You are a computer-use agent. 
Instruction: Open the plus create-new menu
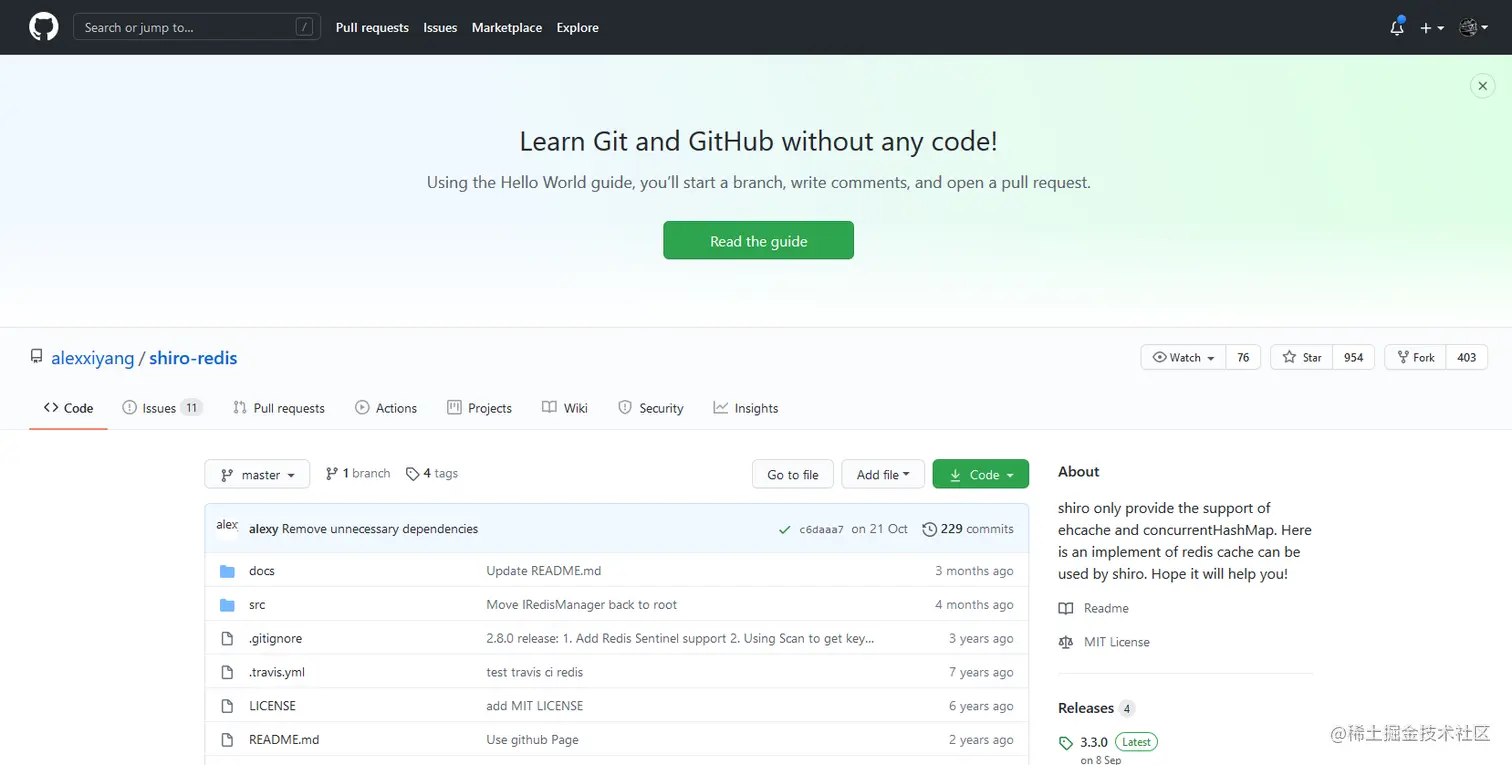(x=1432, y=28)
